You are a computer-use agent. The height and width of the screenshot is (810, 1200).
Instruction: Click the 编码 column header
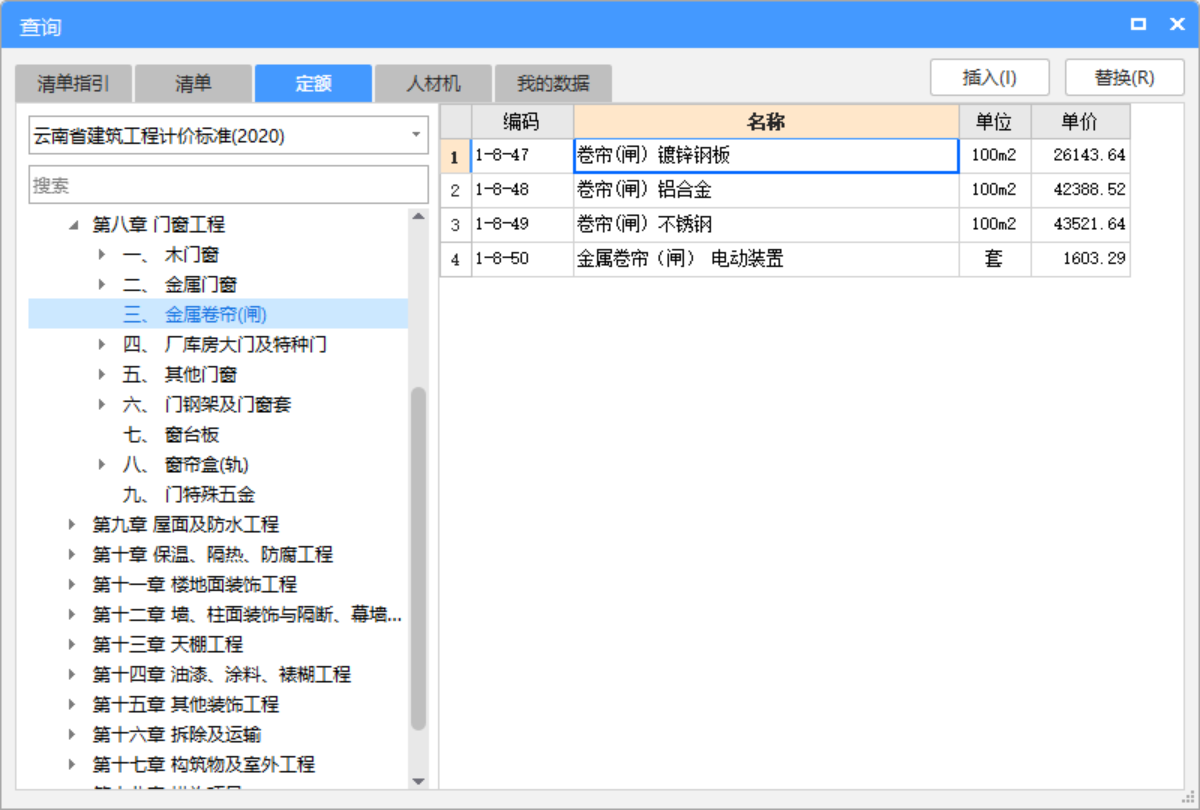click(x=522, y=122)
